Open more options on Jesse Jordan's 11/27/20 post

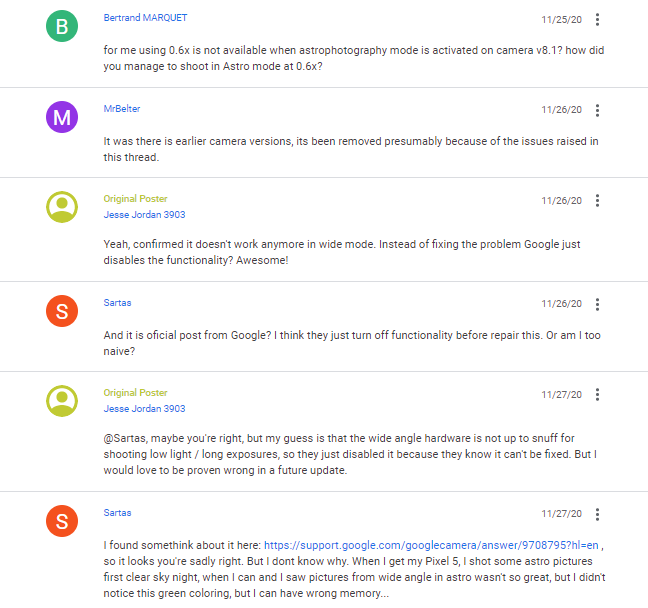coord(597,395)
